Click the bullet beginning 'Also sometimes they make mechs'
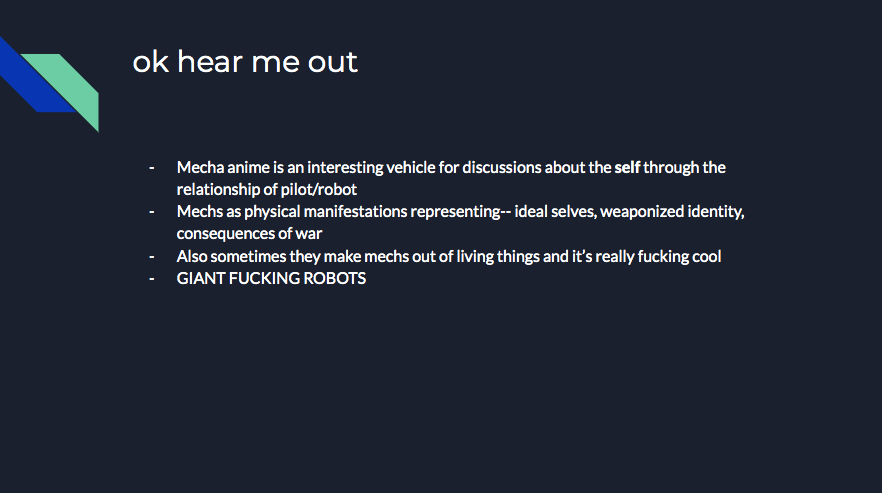882x493 pixels. click(449, 256)
